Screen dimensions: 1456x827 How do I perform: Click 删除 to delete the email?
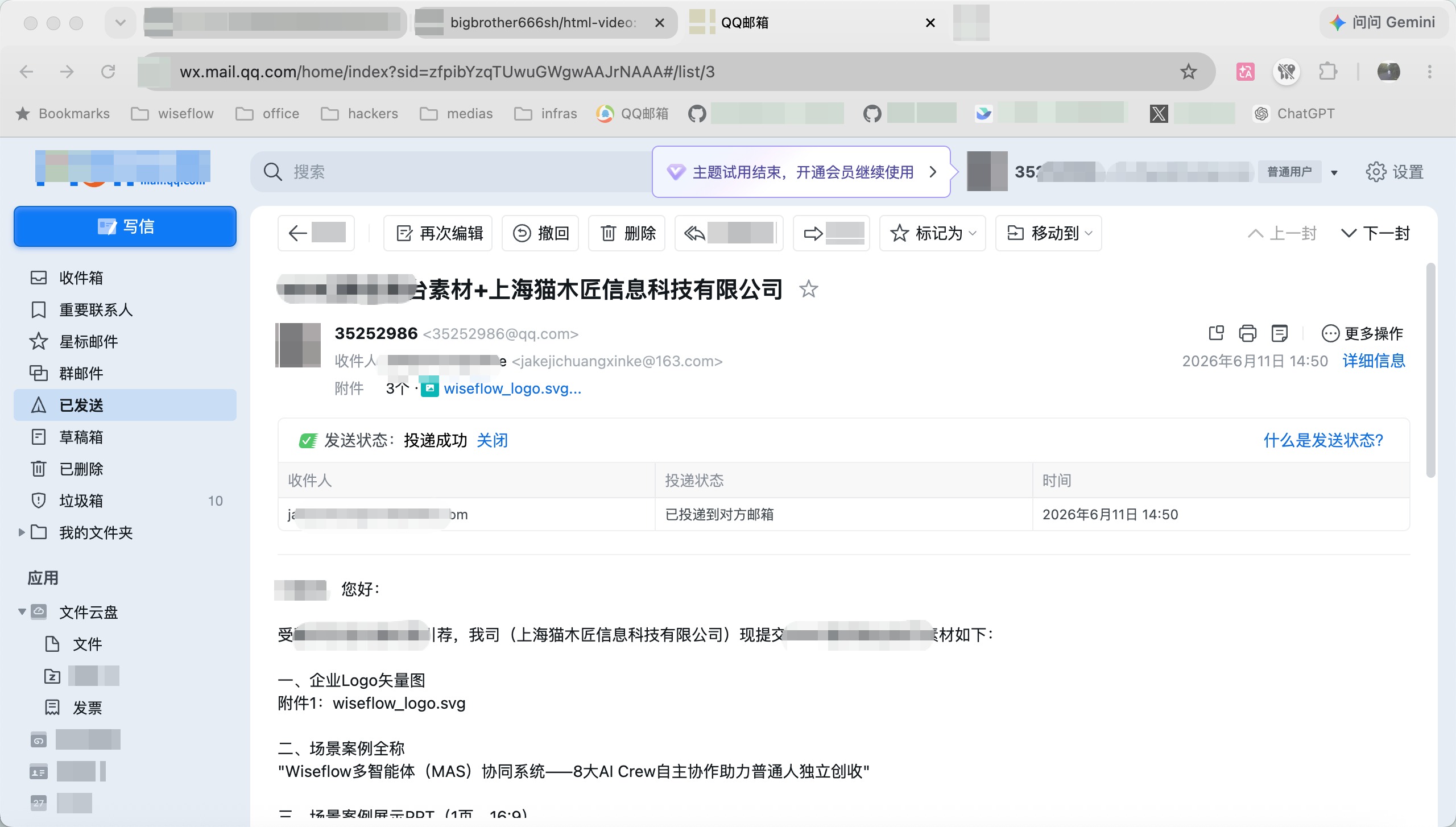627,233
